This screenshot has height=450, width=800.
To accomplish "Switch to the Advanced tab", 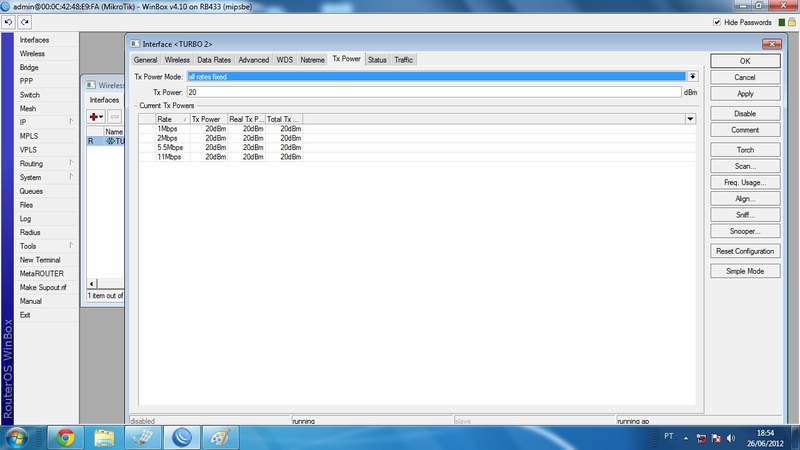I will click(254, 60).
